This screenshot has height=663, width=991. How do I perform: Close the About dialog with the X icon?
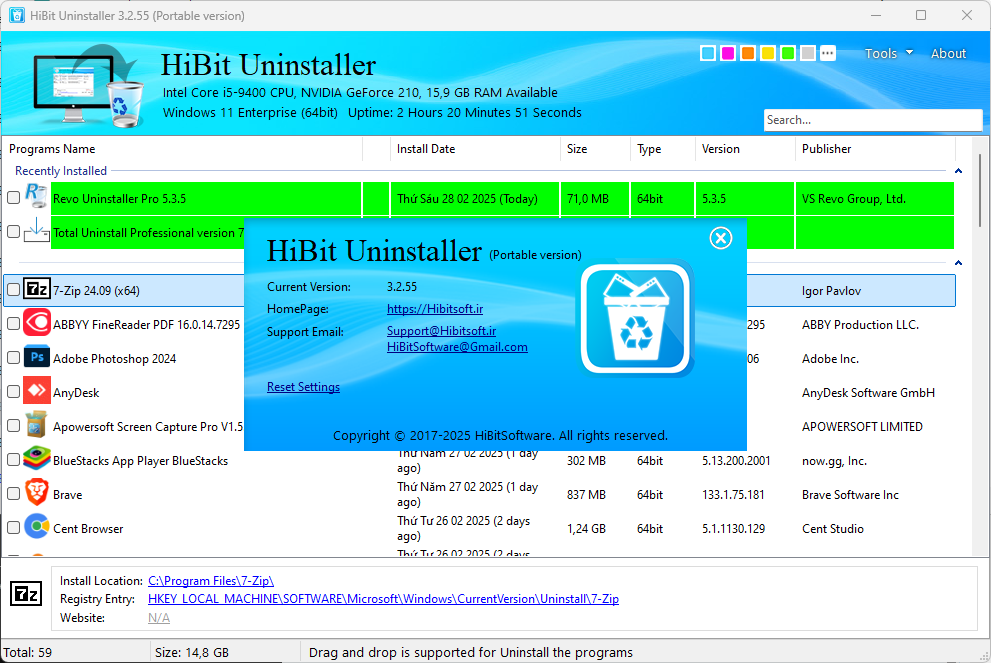point(720,238)
